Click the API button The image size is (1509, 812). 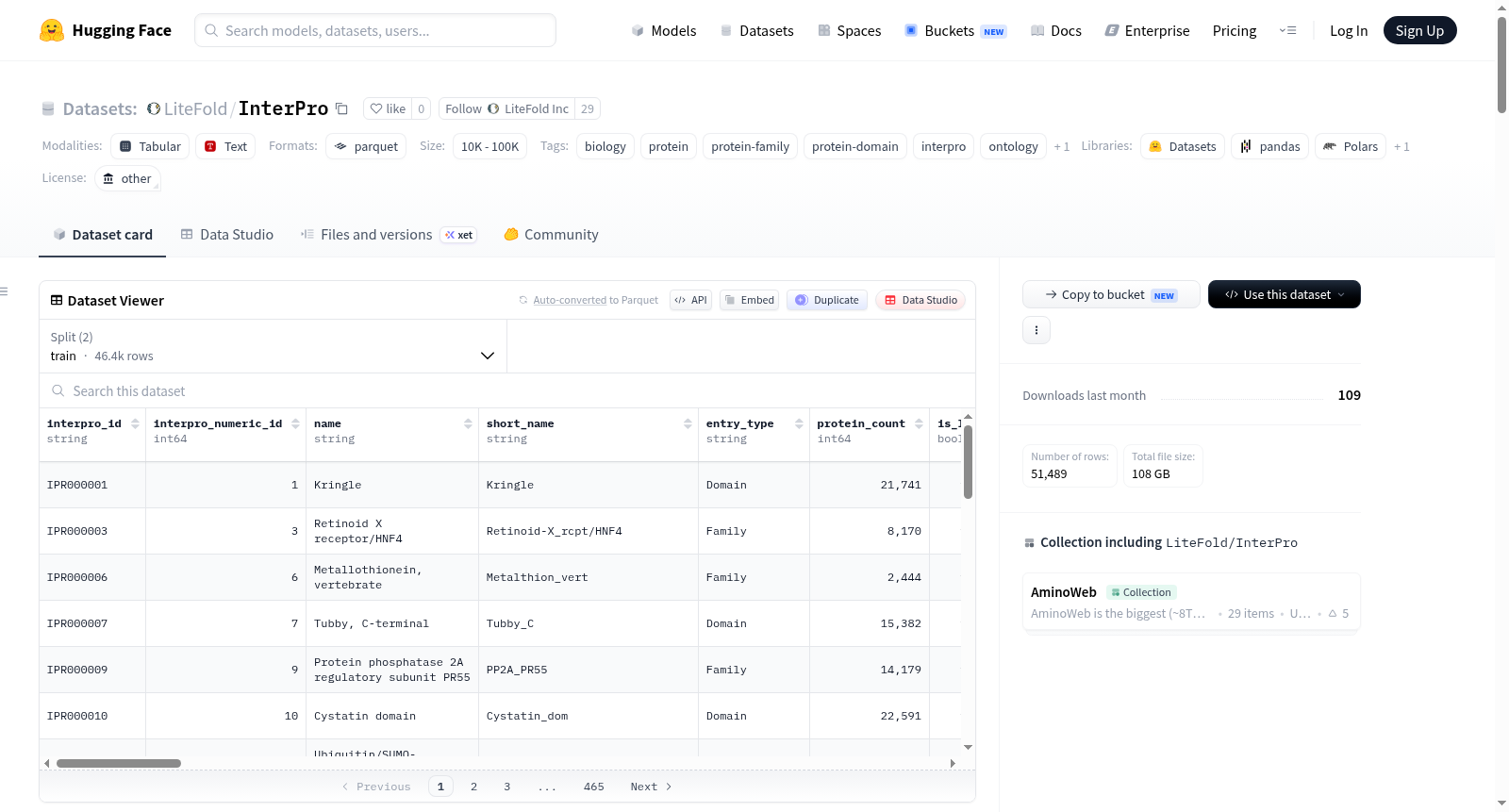pos(690,300)
